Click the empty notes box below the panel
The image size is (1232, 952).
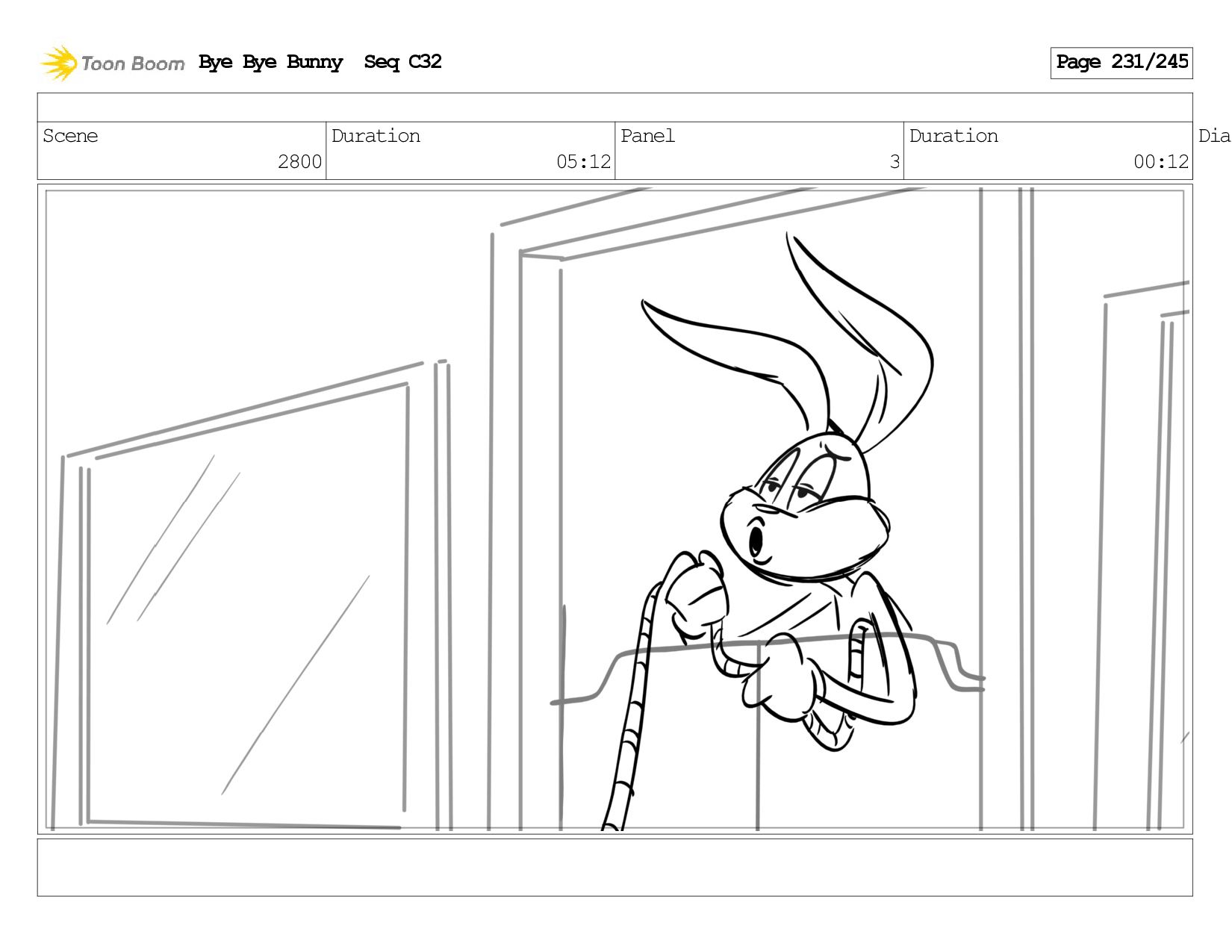tap(615, 868)
